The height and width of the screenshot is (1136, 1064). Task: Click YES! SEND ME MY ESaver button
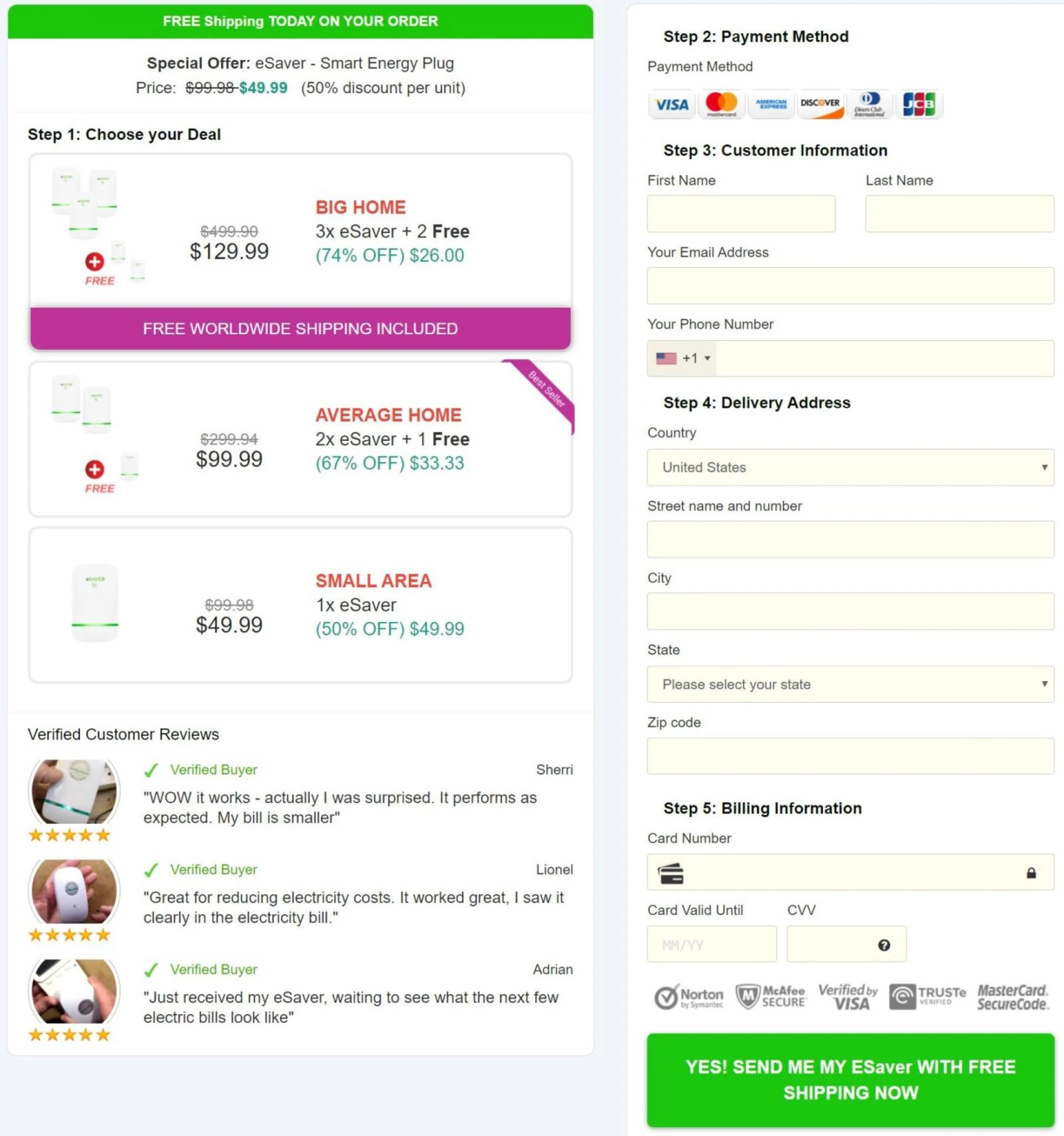pyautogui.click(x=851, y=1080)
